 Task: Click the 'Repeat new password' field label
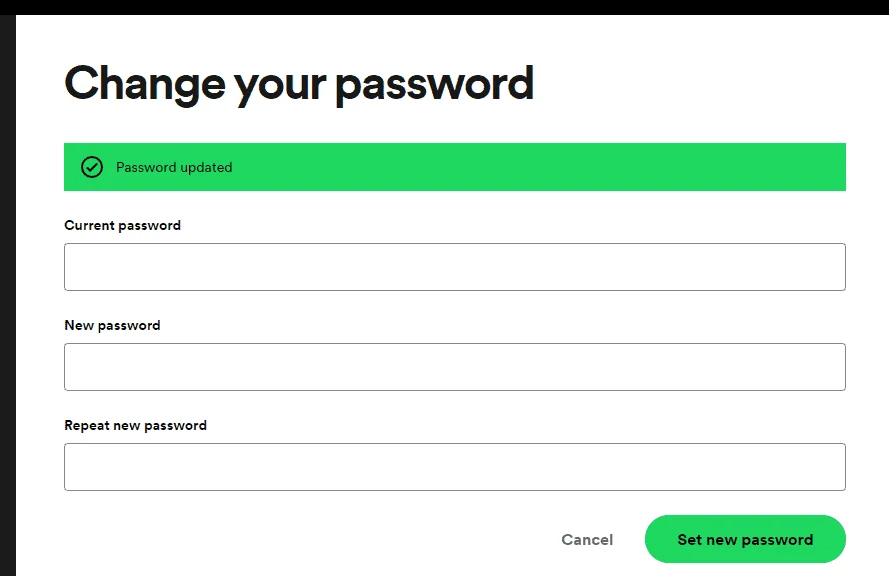click(136, 426)
